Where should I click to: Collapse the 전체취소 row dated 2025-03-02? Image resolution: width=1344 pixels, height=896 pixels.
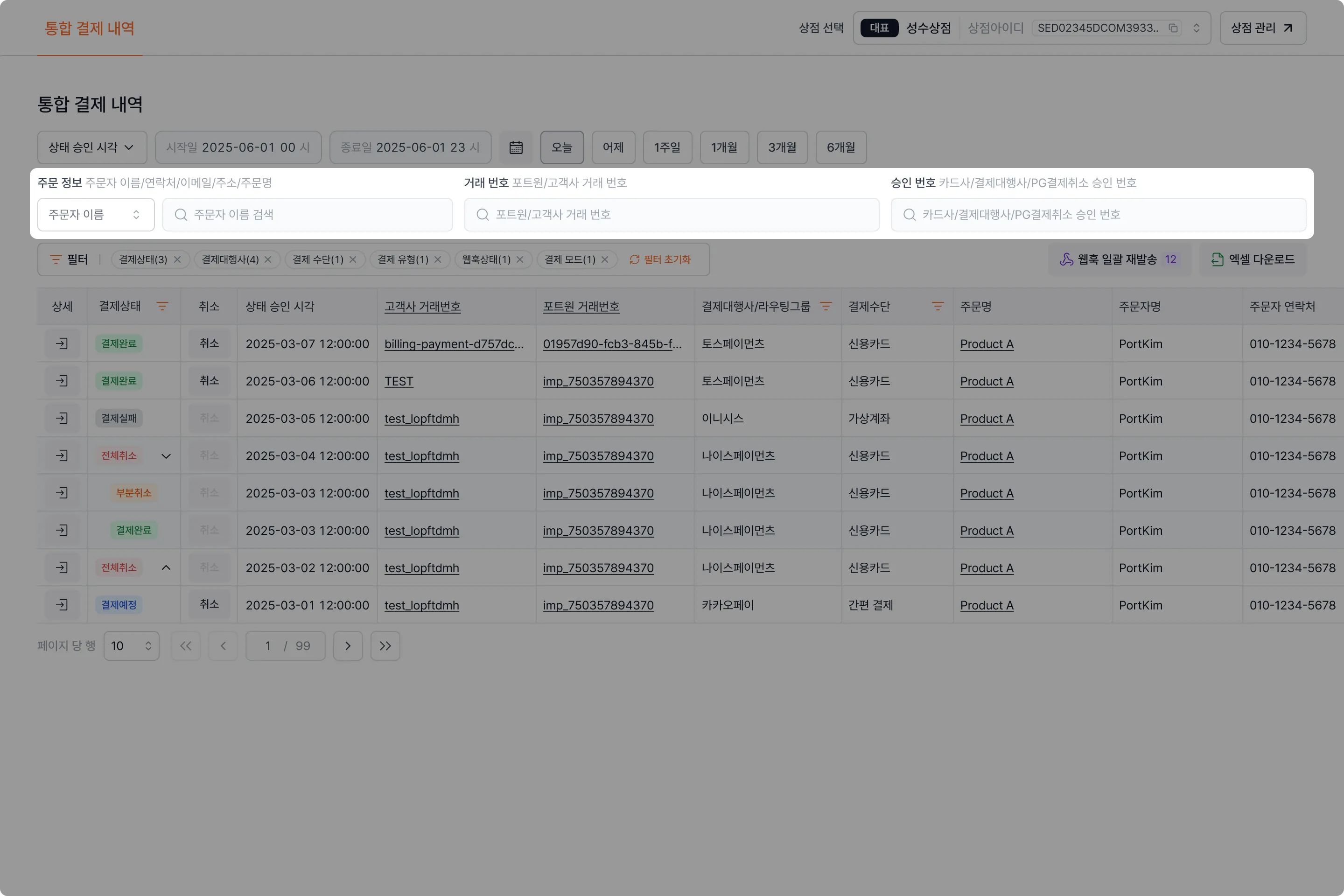(x=166, y=567)
